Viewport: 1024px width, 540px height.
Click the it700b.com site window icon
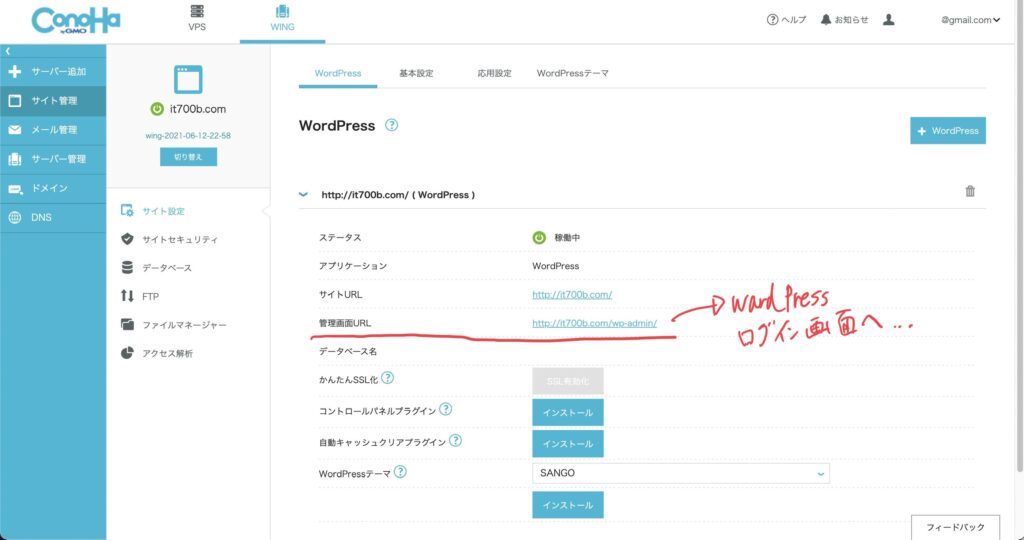[x=188, y=79]
